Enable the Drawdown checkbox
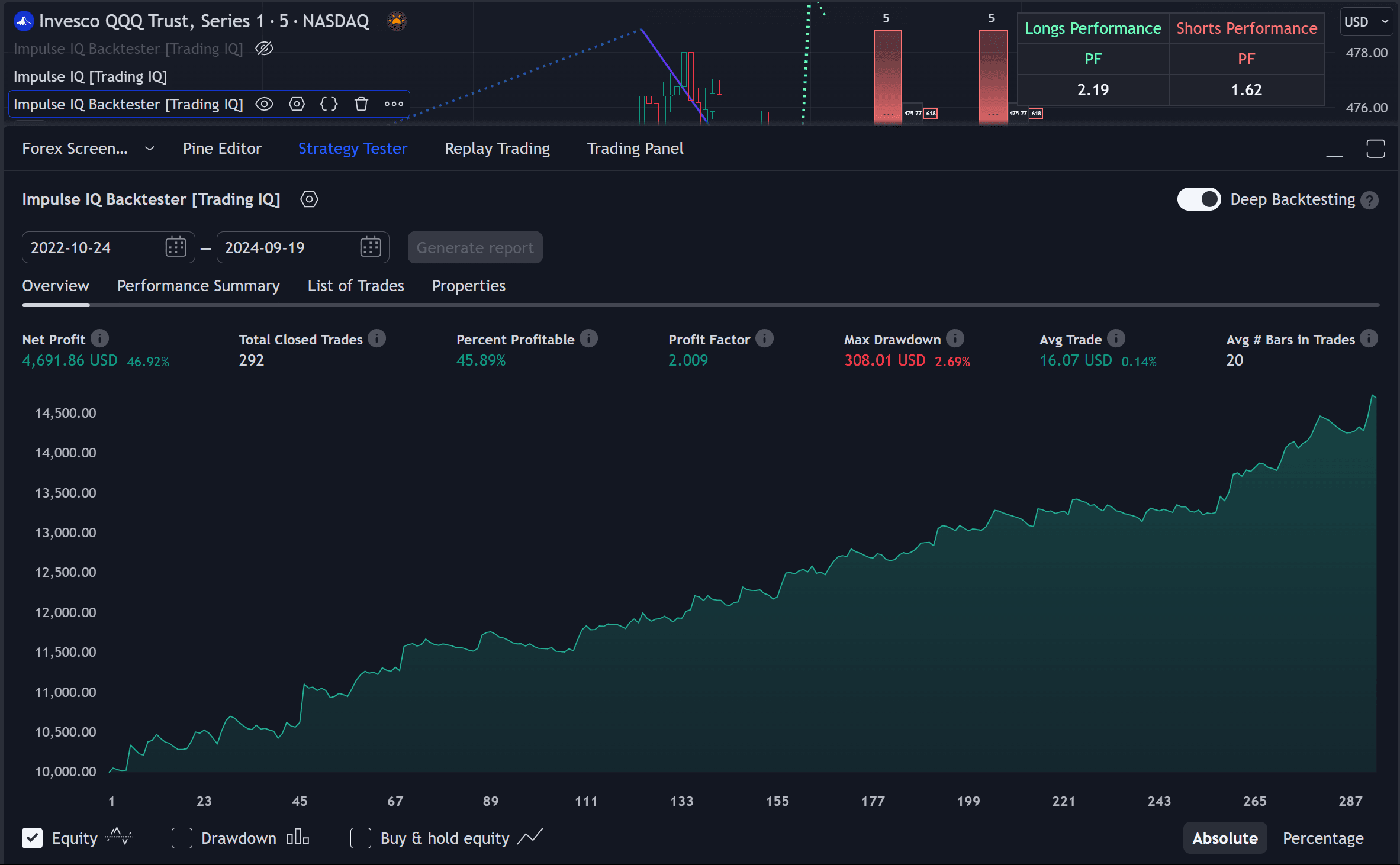1400x865 pixels. (182, 838)
